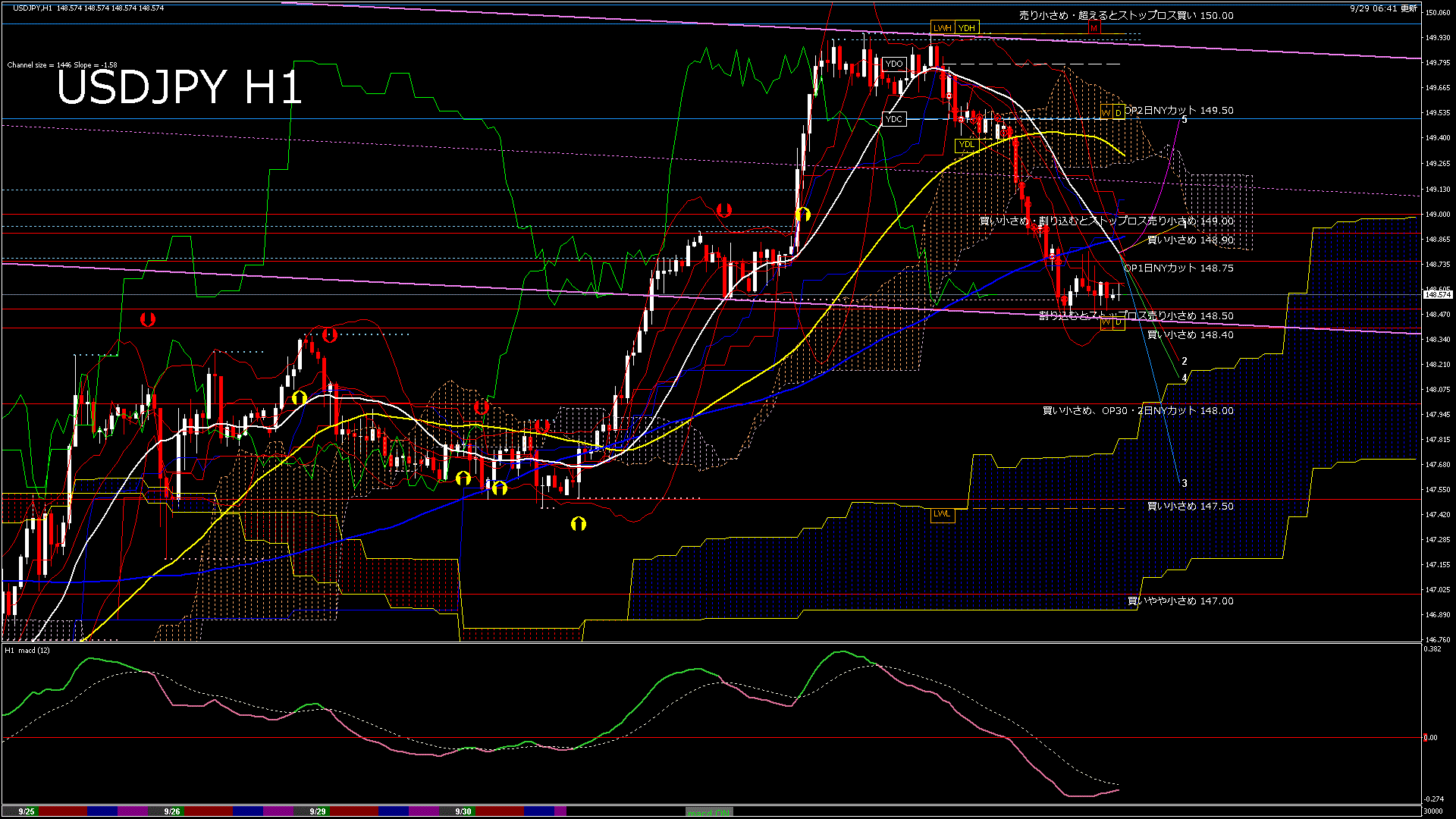Select the white YDO marker label
1456x819 pixels.
[894, 64]
